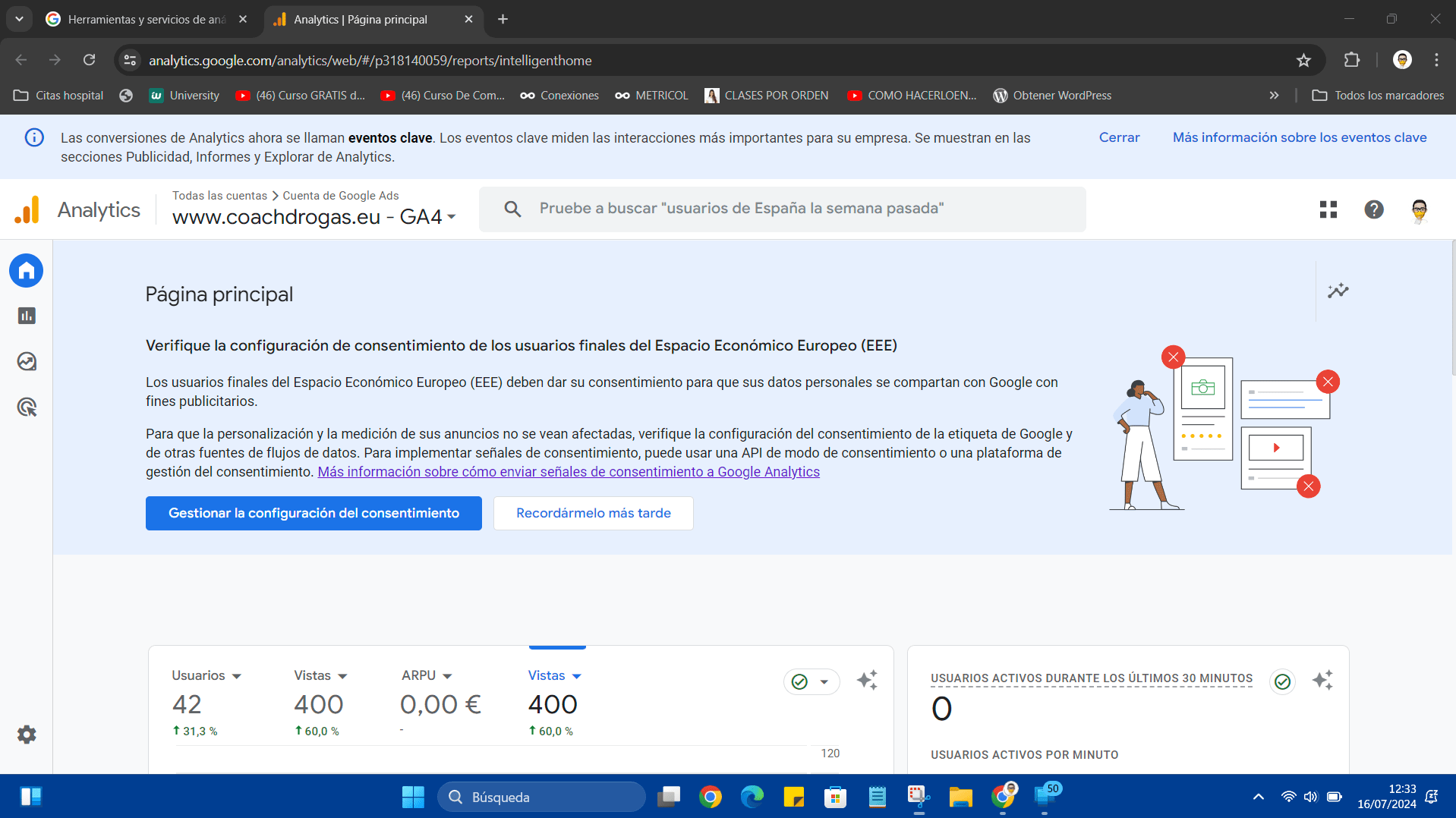Select the Analytics | Página principal tab

372,19
